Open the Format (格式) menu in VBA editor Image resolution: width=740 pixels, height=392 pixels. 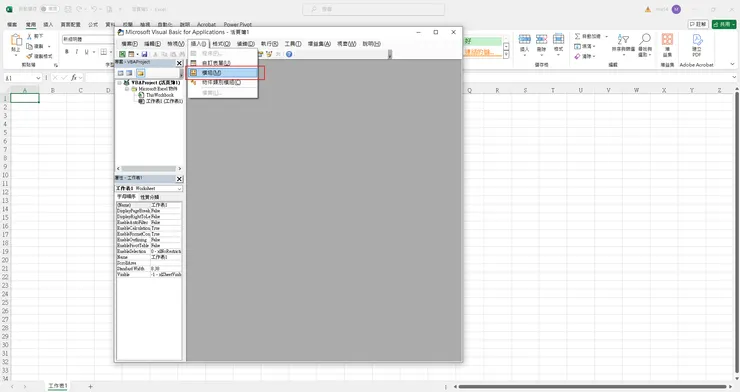pos(221,44)
